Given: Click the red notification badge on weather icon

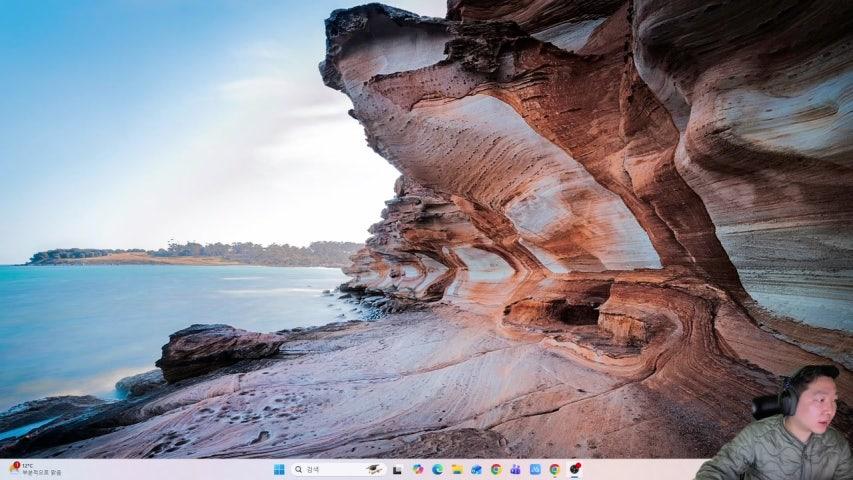Looking at the screenshot, I should (17, 464).
